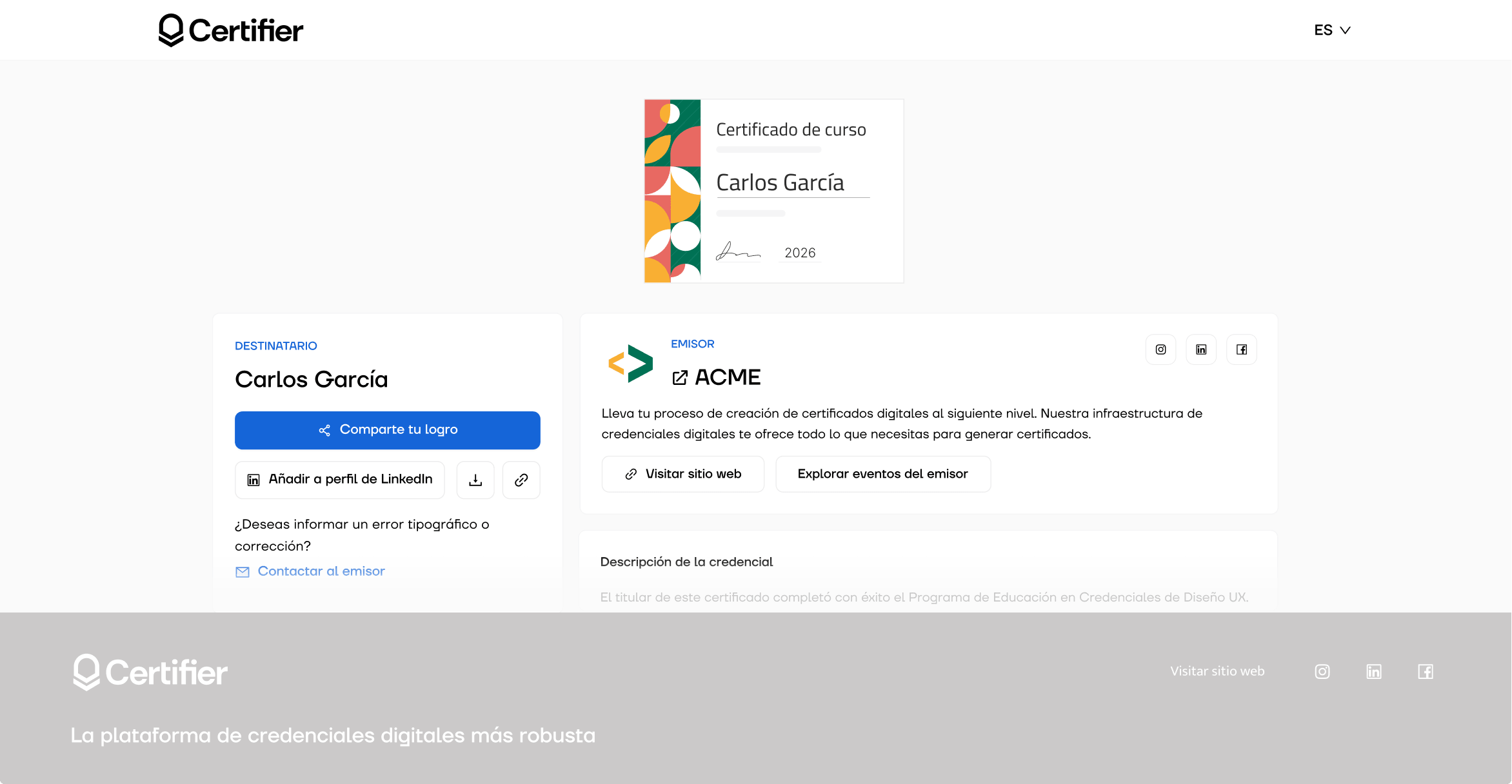Open issuer's LinkedIn icon in Emisor card
This screenshot has width=1512, height=784.
pyautogui.click(x=1201, y=349)
